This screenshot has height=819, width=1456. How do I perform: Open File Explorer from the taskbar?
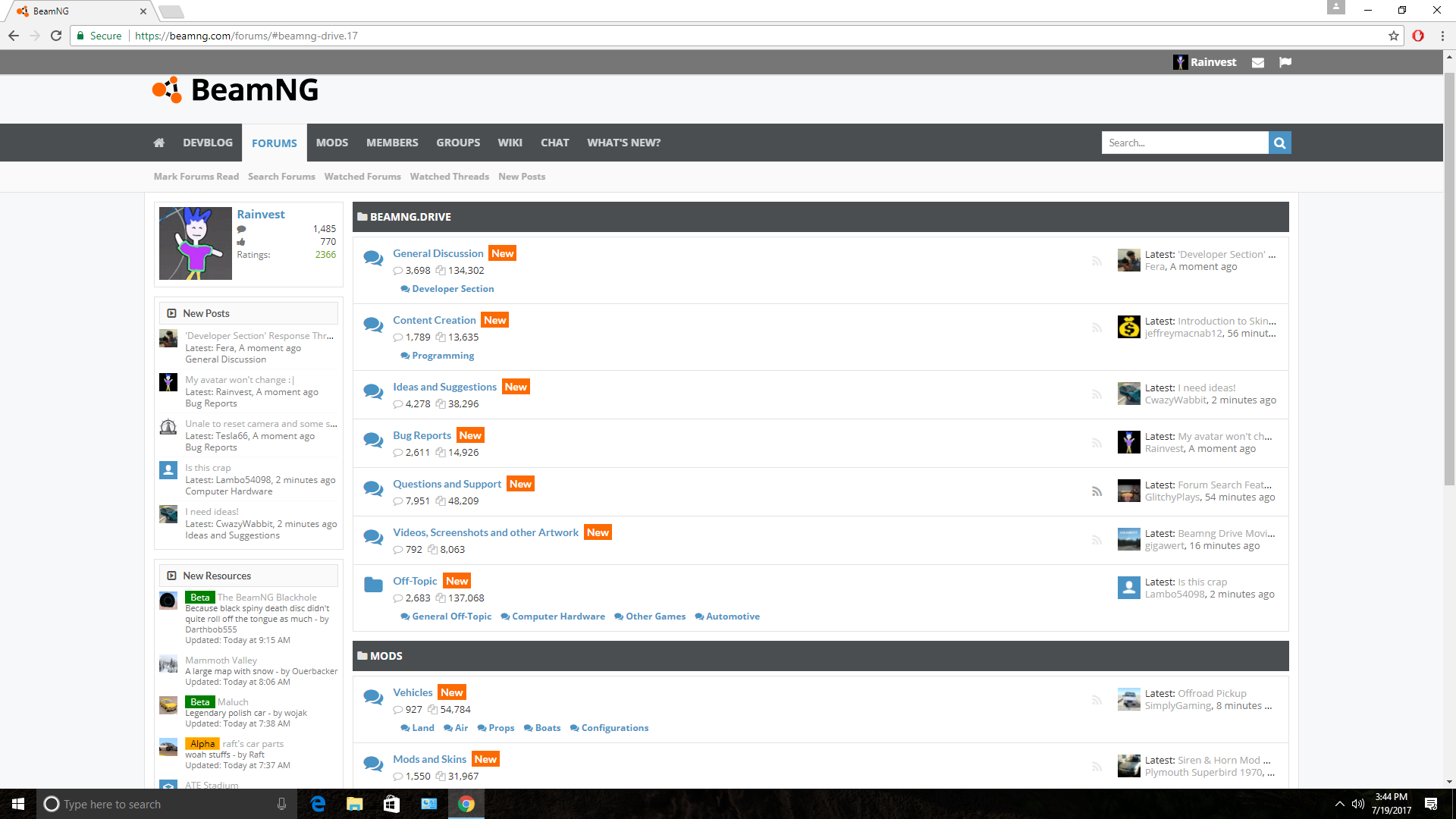355,804
